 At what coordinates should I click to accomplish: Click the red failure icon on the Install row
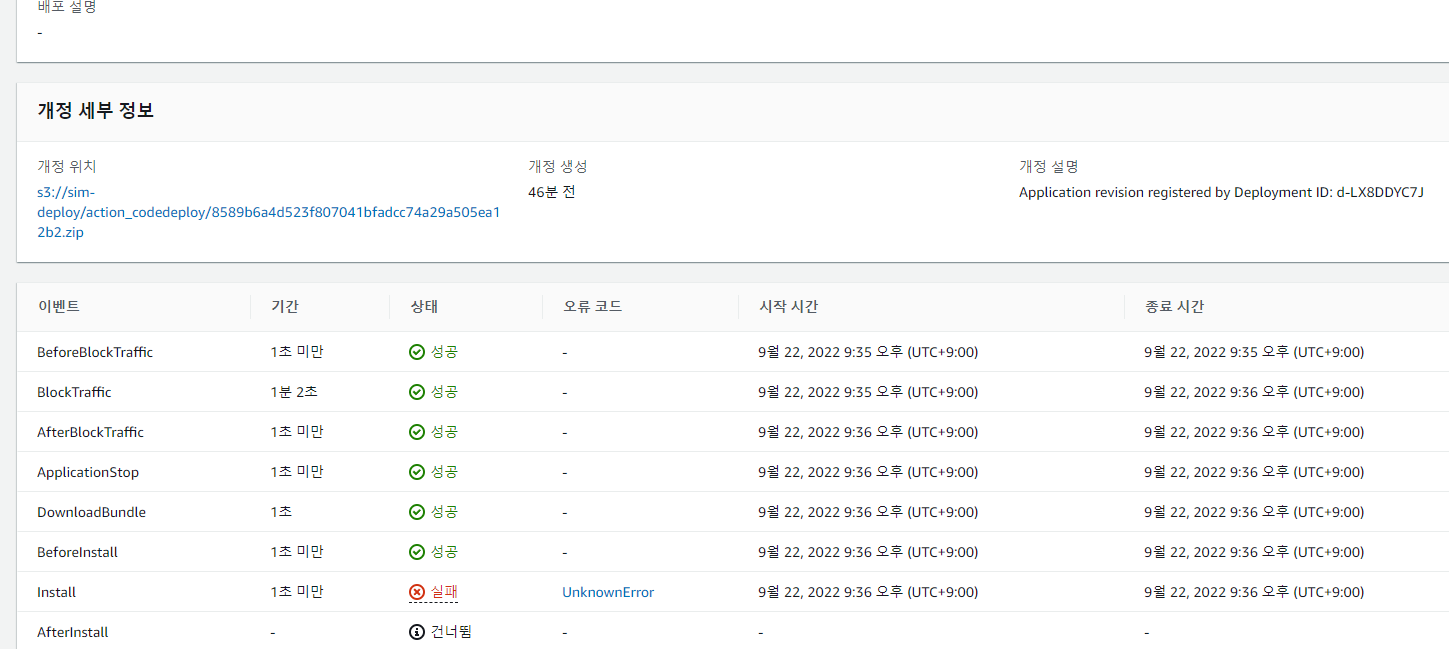point(415,591)
